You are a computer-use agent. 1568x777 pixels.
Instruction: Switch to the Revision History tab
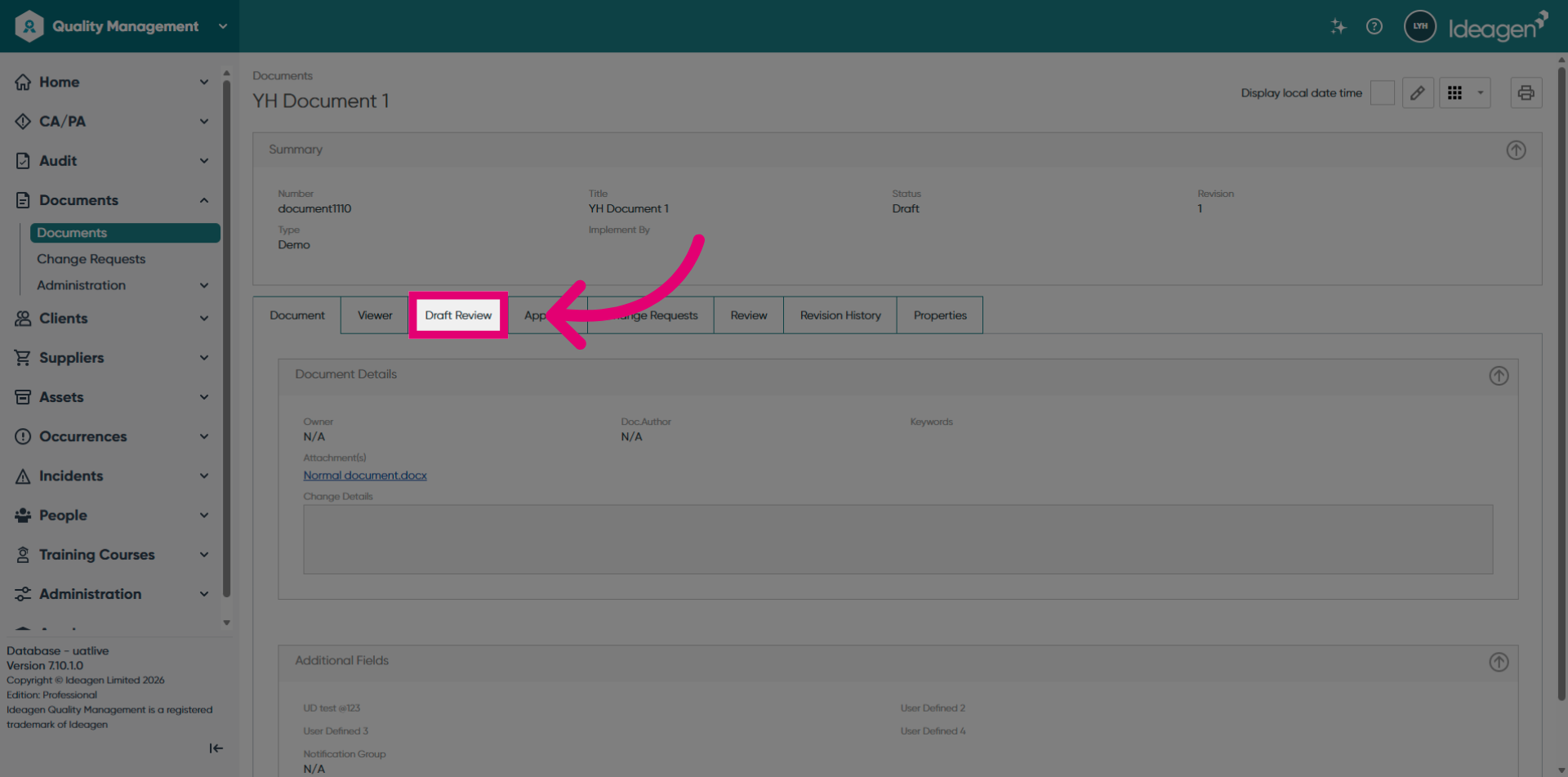coord(840,315)
